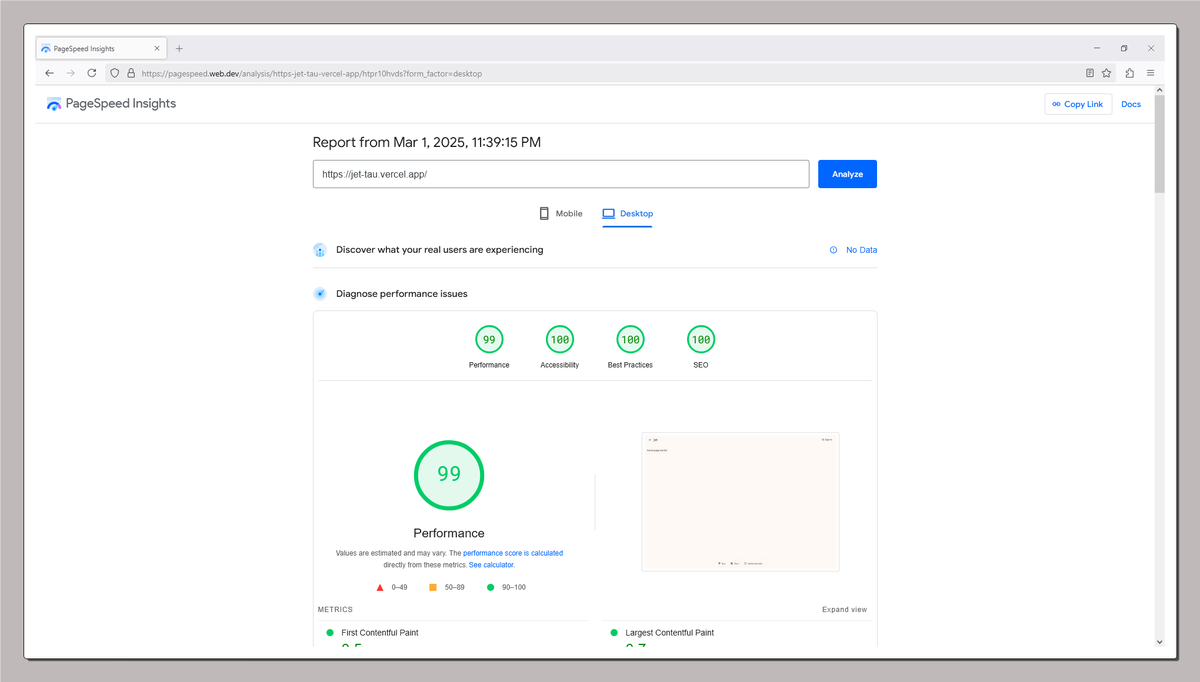Open a new tab with the plus icon
This screenshot has height=682, width=1200.
coord(179,48)
